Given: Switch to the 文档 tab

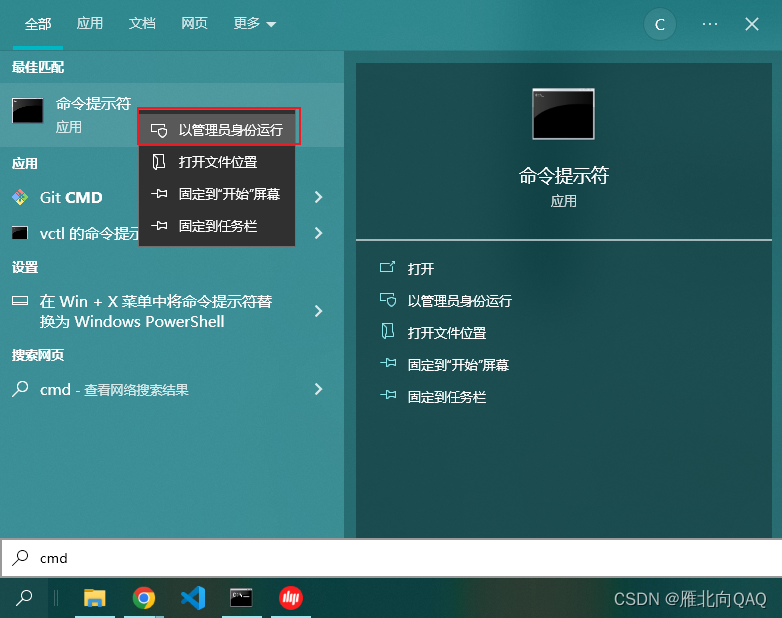Looking at the screenshot, I should click(x=142, y=23).
